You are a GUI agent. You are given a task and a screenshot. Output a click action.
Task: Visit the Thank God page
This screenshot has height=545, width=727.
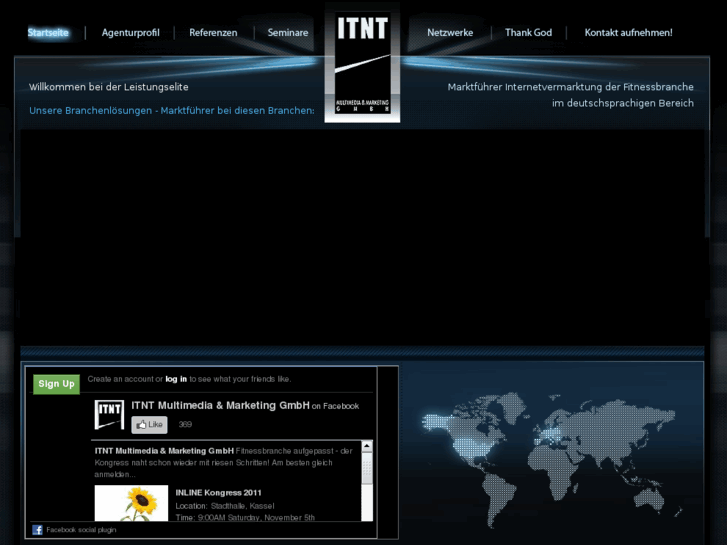coord(529,32)
